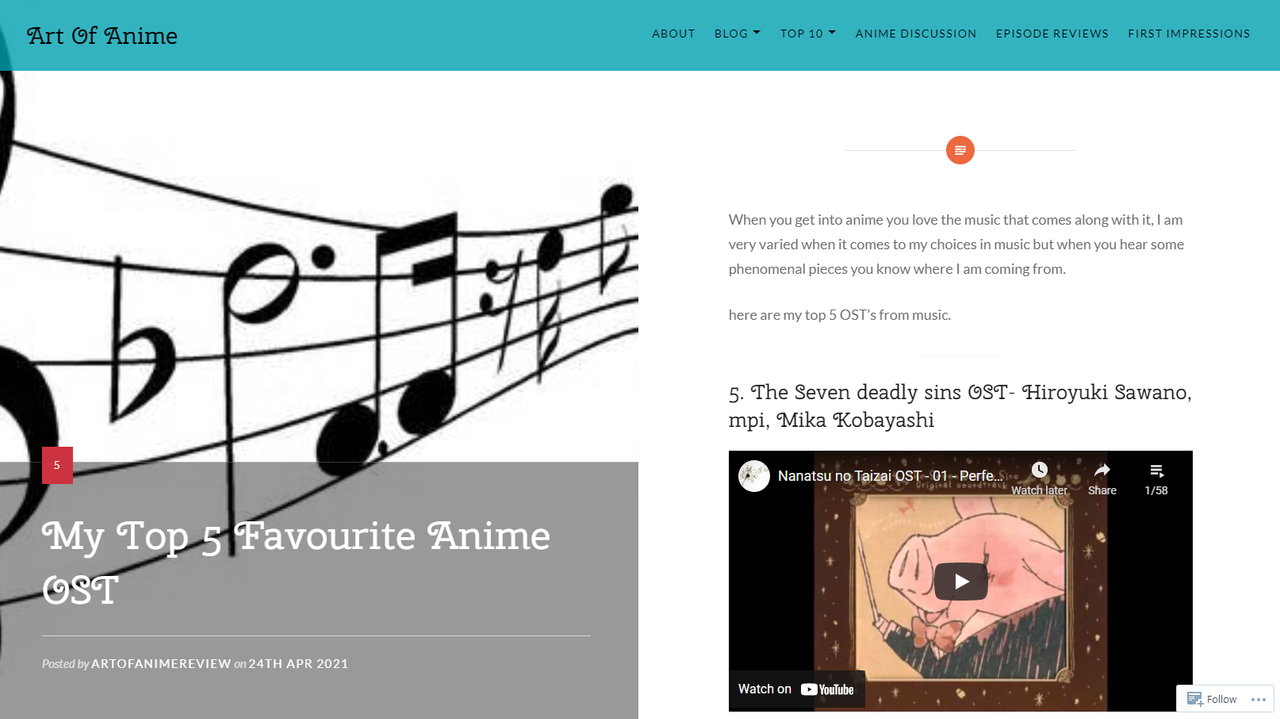Open the 1/58 playlist queue icon
This screenshot has height=719, width=1280.
click(1156, 470)
